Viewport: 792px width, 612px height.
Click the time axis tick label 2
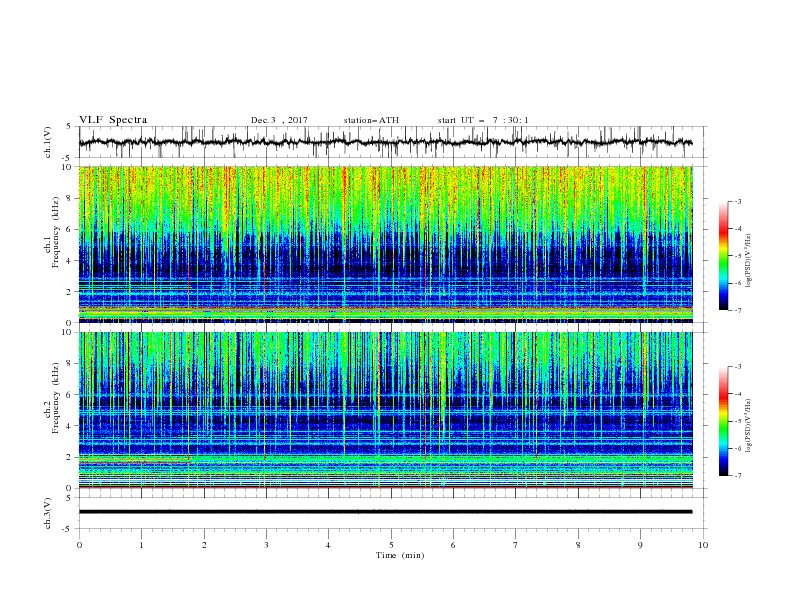point(204,545)
